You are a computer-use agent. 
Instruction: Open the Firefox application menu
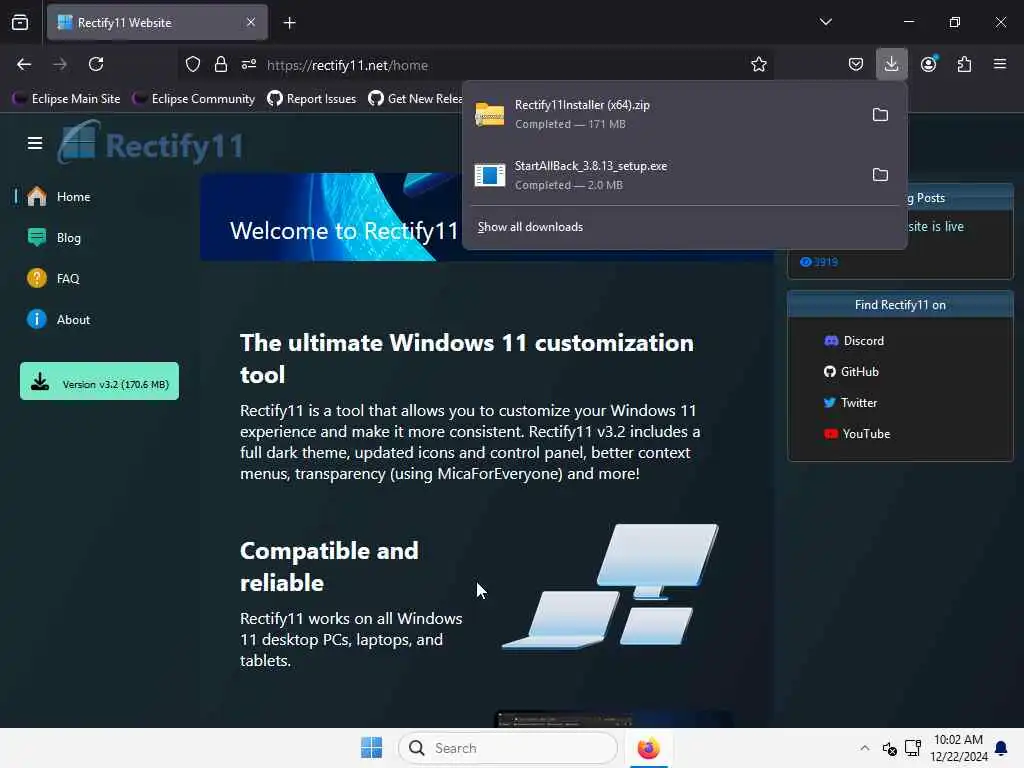pos(1000,64)
